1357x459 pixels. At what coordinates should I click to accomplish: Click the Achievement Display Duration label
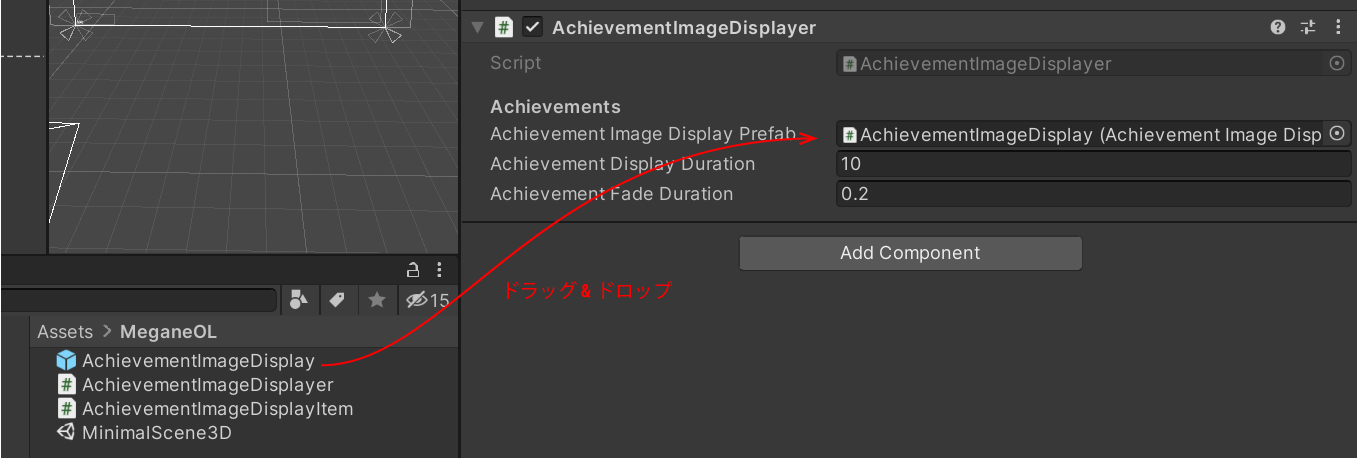tap(622, 164)
